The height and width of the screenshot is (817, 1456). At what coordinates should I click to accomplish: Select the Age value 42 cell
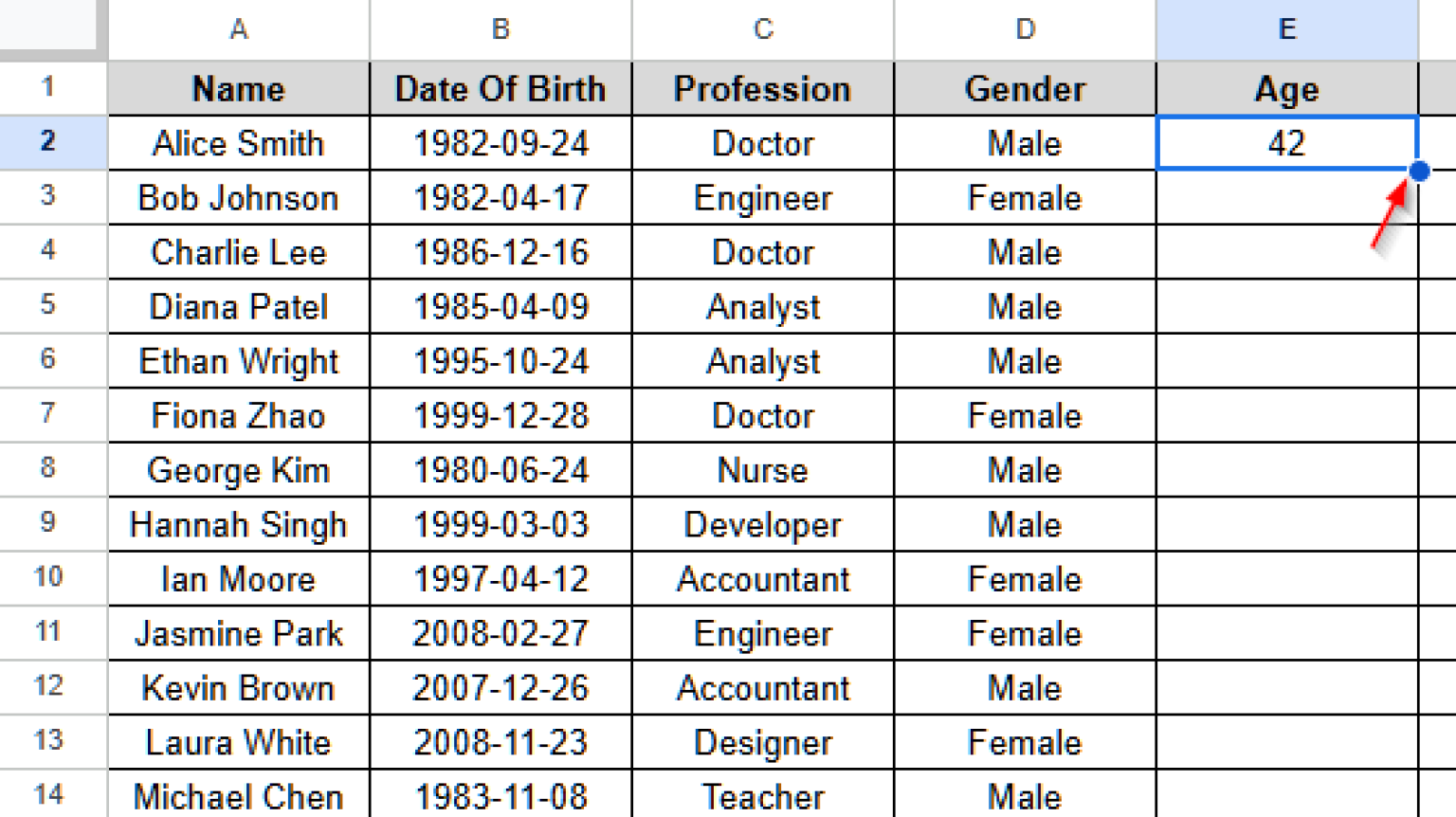pyautogui.click(x=1286, y=143)
